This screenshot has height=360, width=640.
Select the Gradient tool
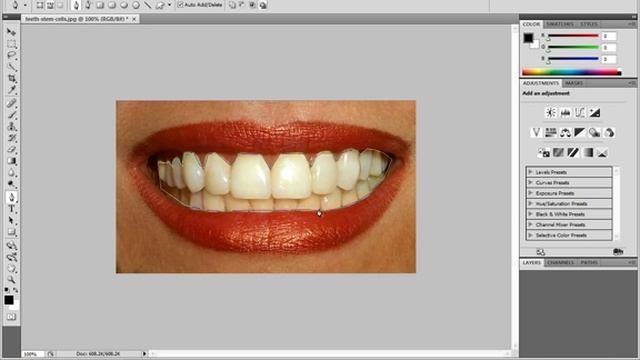coord(11,161)
